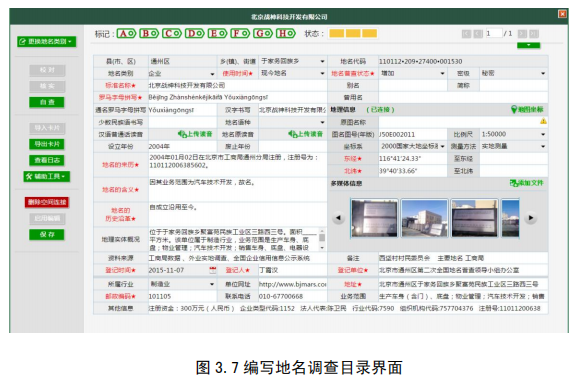Click the 别名 empty input field

point(412,85)
